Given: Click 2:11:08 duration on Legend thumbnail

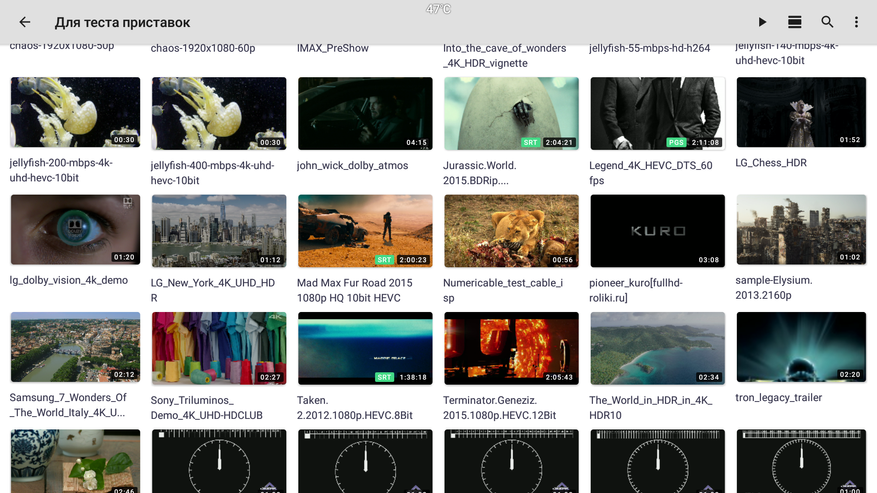Looking at the screenshot, I should tap(705, 143).
